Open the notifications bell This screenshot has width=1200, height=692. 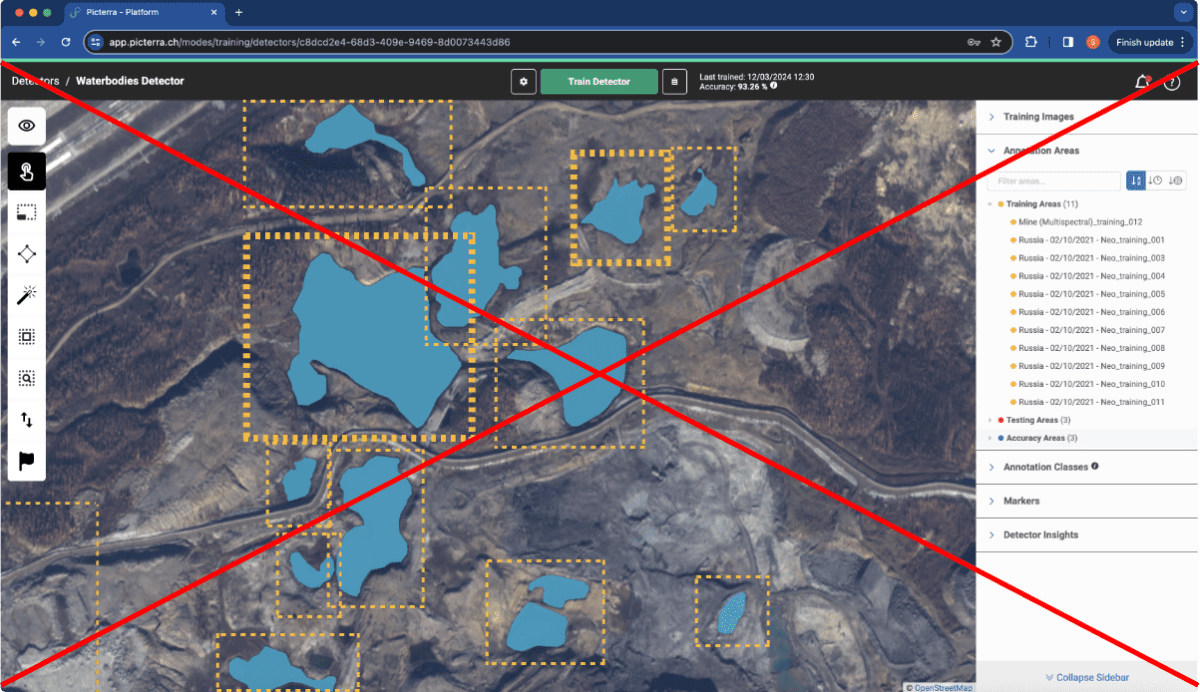(1142, 82)
